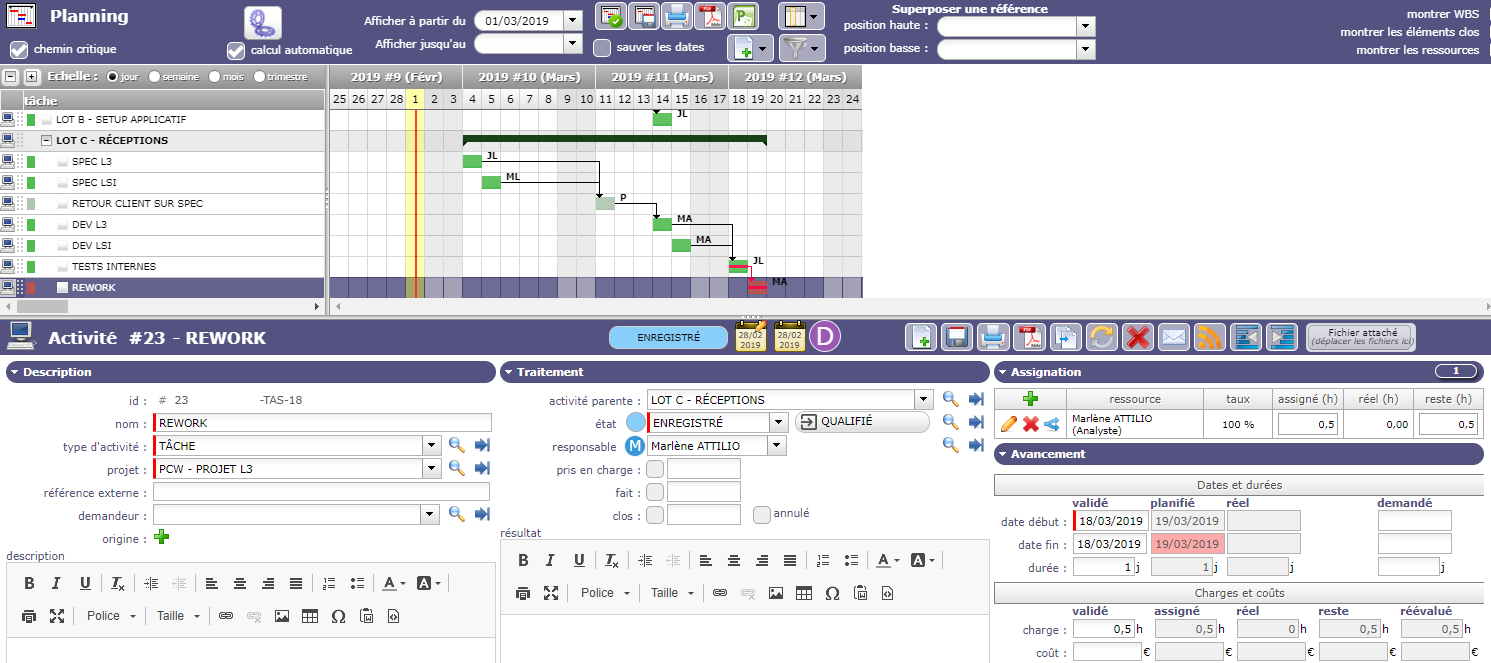1491x663 pixels.
Task: Refresh the activity with undo arrows icon
Action: click(x=1101, y=337)
